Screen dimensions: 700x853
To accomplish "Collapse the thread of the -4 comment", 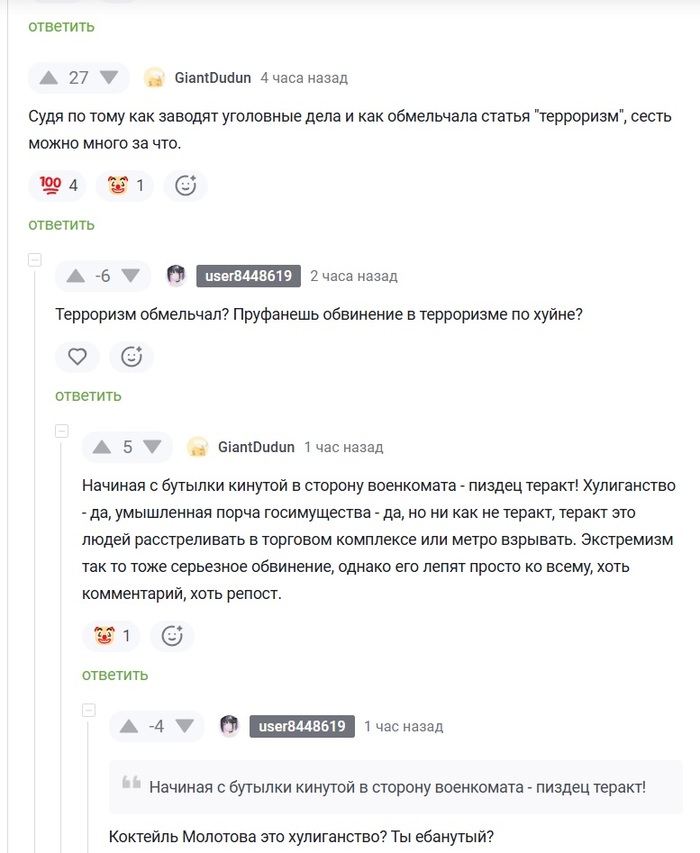I will click(x=88, y=710).
